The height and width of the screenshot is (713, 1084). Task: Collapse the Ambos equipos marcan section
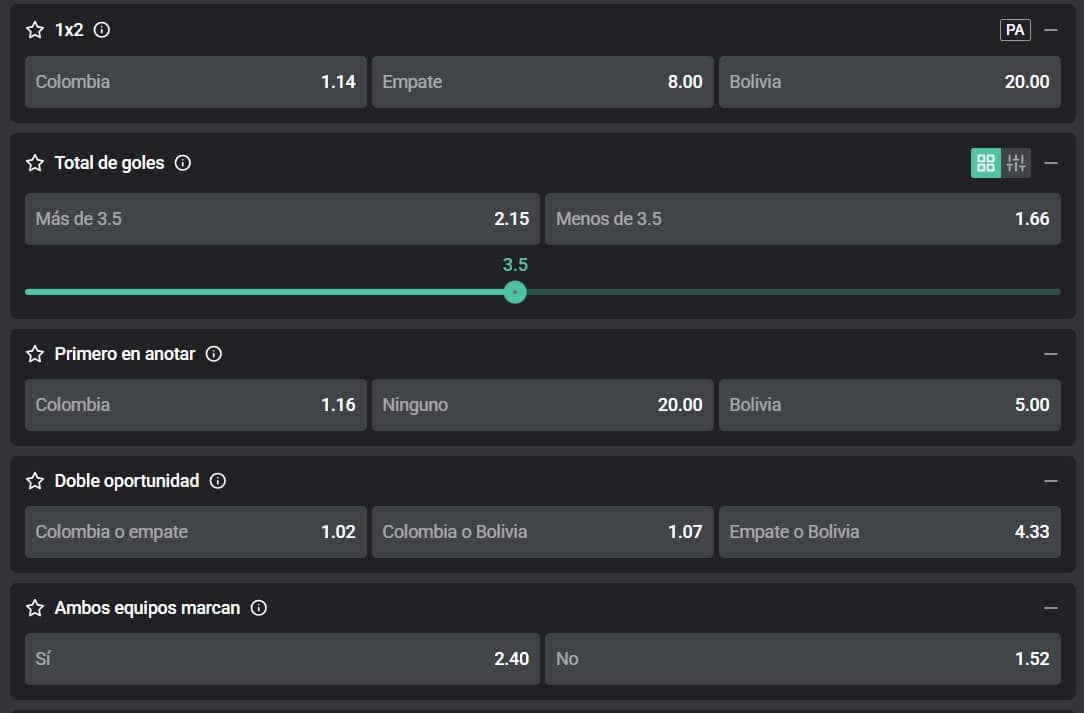pos(1050,608)
